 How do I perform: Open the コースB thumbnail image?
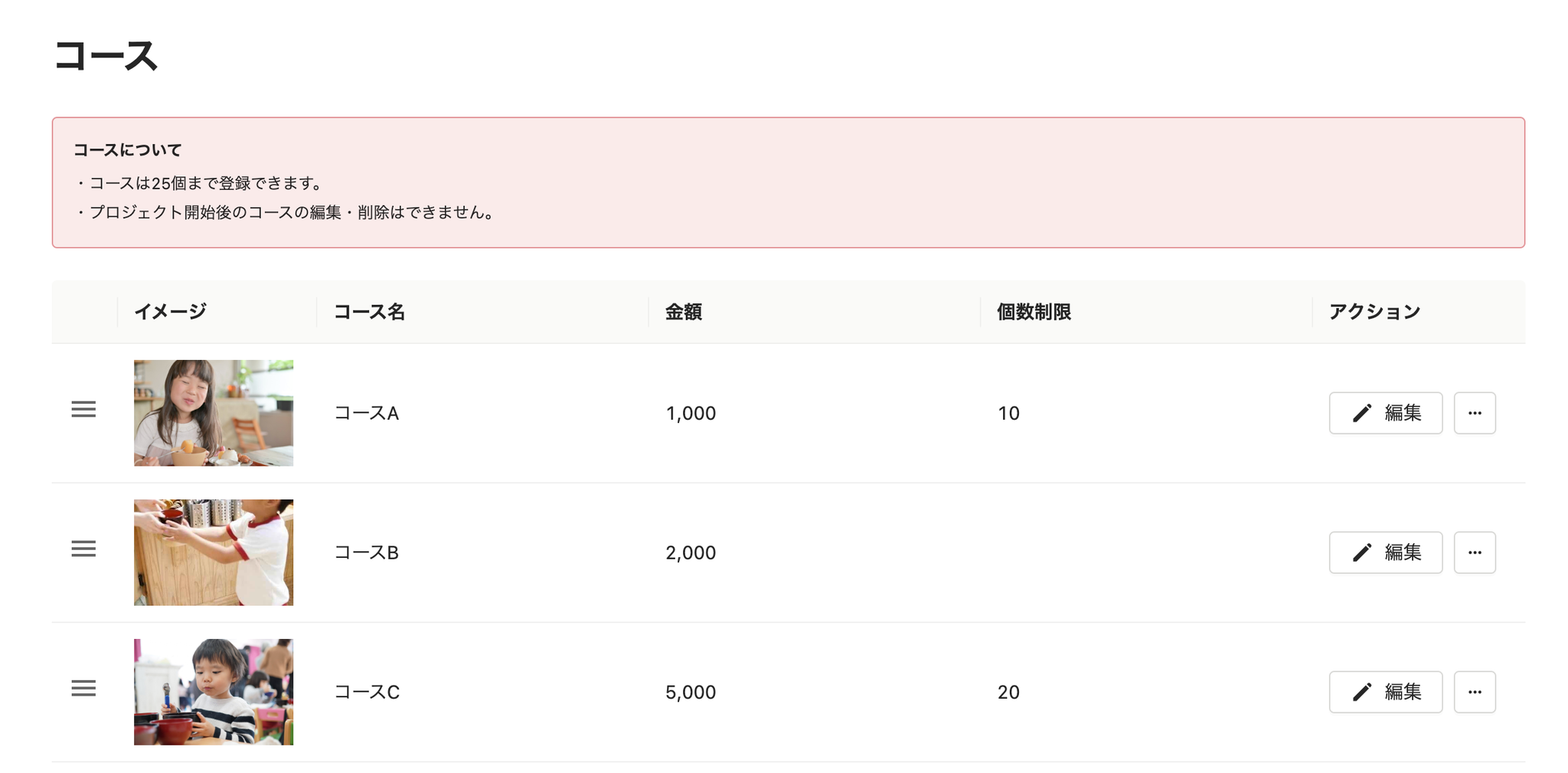click(x=214, y=552)
